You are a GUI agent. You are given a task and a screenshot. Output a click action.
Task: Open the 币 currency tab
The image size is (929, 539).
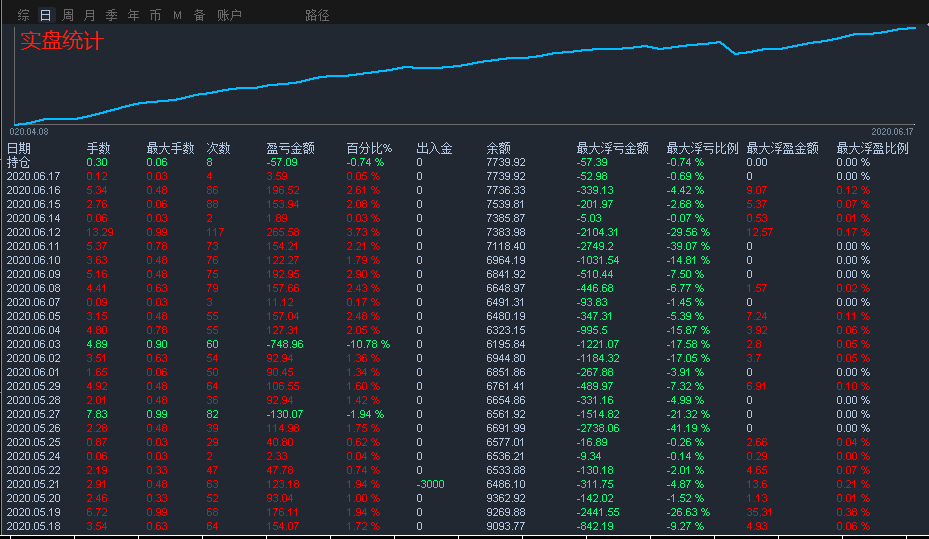point(155,15)
